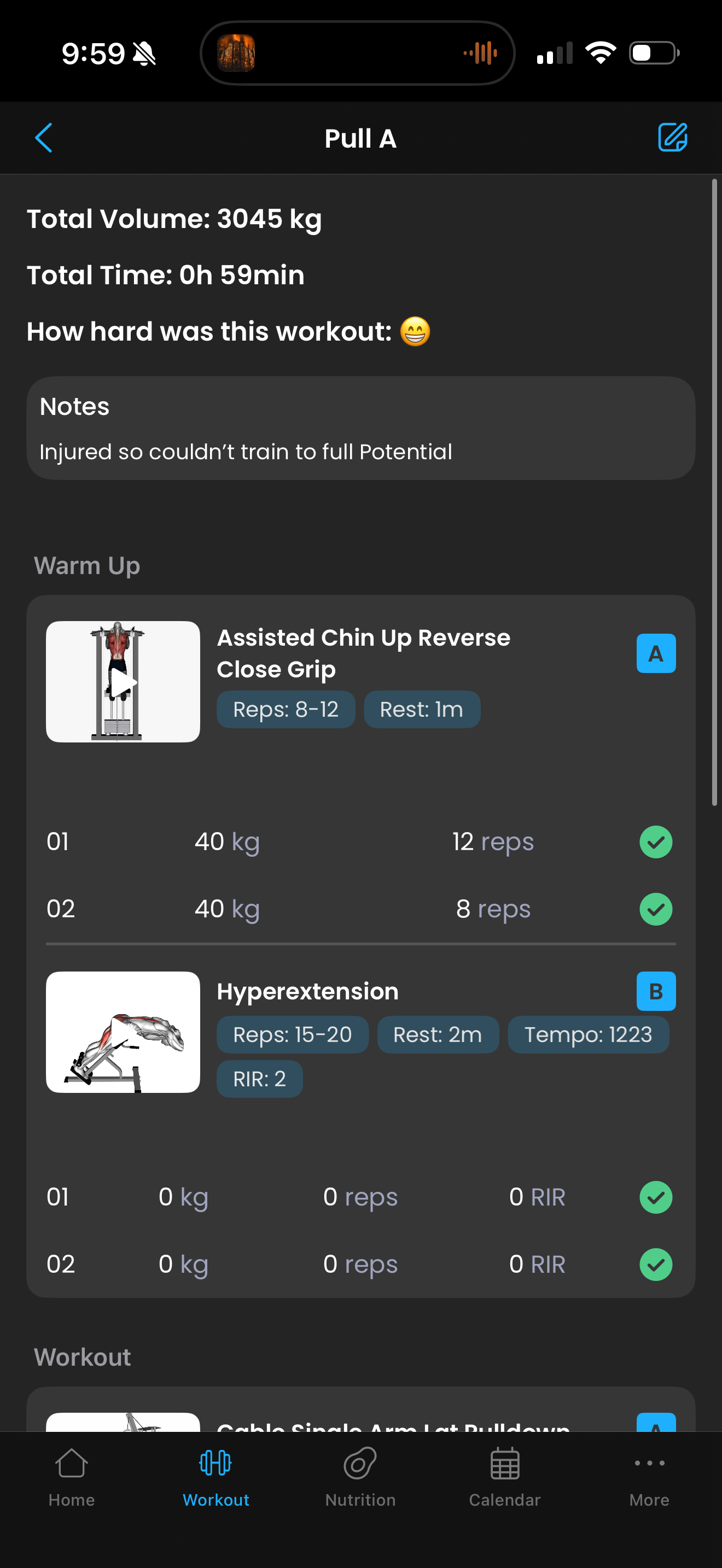The width and height of the screenshot is (722, 1568).
Task: Play the Assisted Chin Up video thumbnail
Action: click(123, 682)
